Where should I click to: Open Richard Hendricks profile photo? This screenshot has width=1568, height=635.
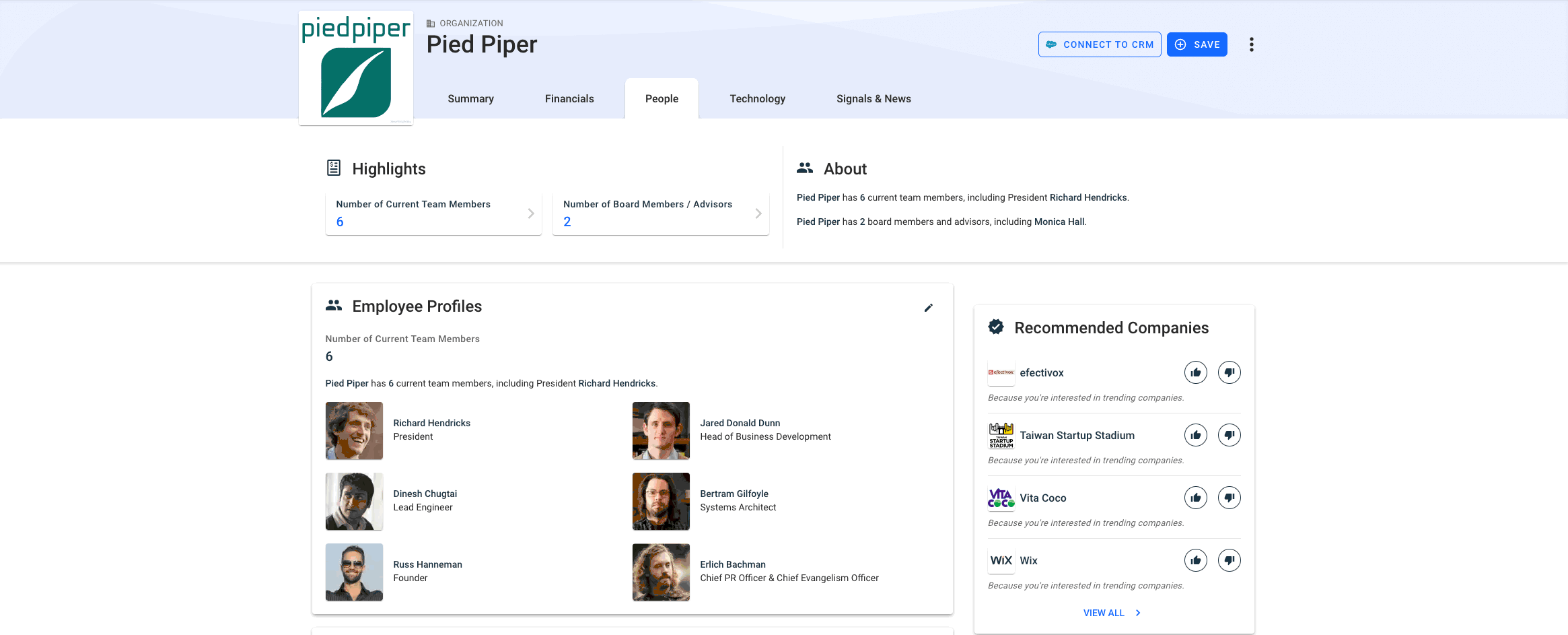point(354,431)
